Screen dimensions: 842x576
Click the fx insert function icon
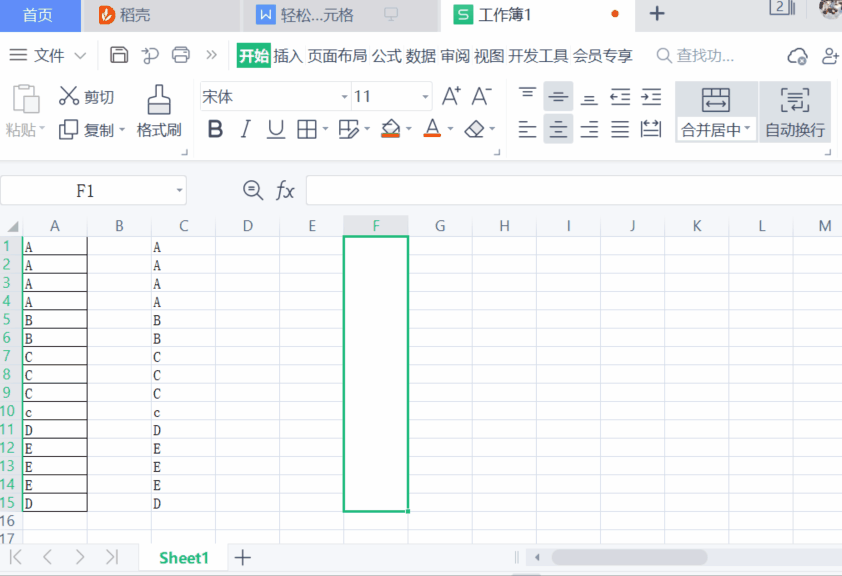[286, 190]
